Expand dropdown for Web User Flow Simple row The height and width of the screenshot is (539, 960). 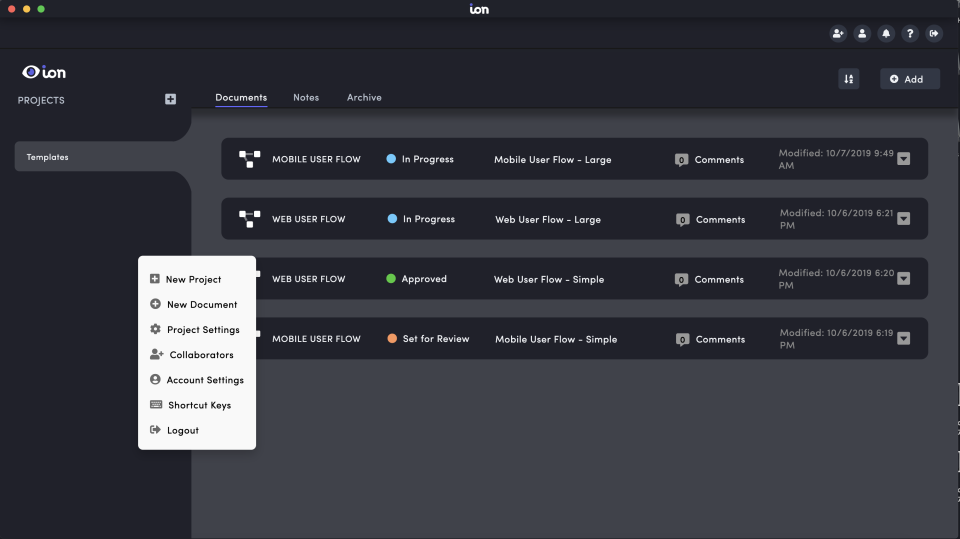pos(904,279)
